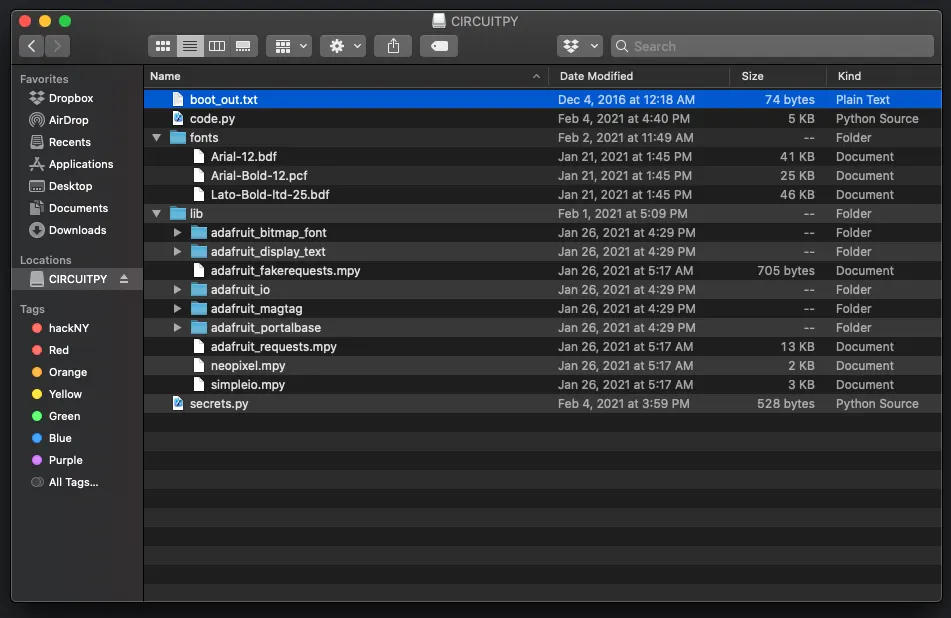Switch to gallery view
This screenshot has height=618, width=951.
click(x=243, y=46)
